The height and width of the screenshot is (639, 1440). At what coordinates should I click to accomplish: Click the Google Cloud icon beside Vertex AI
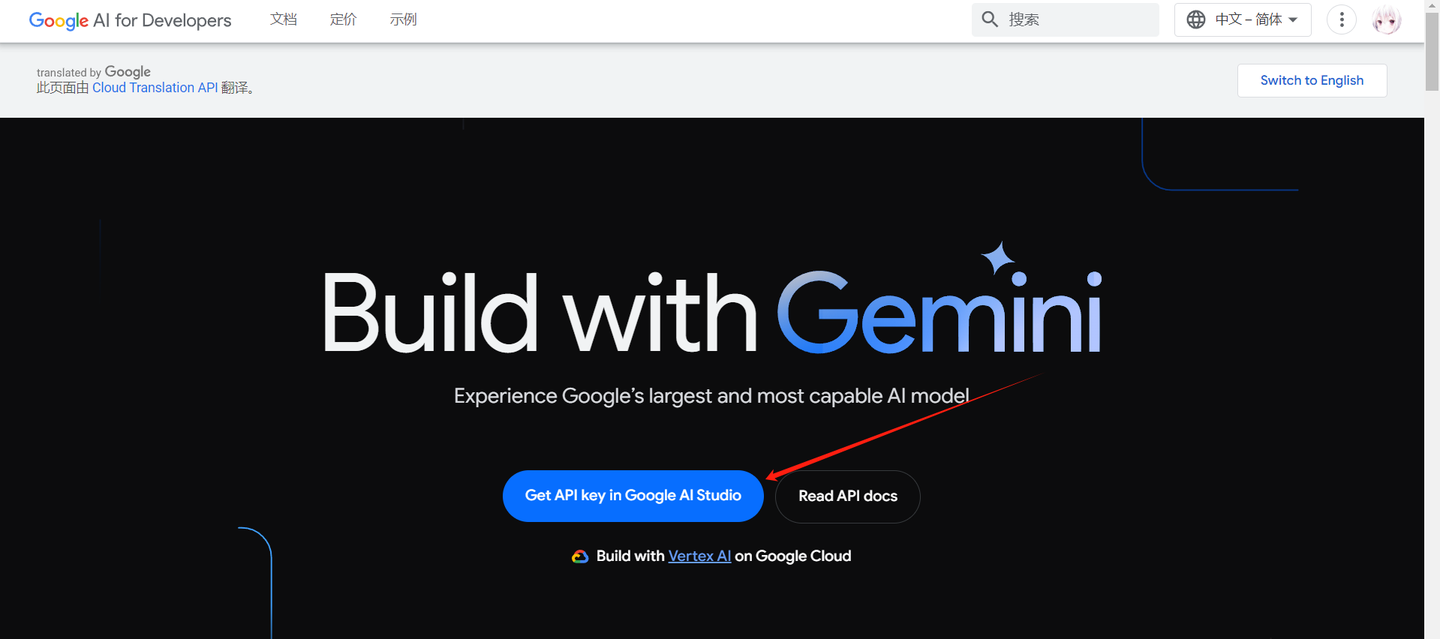click(x=581, y=556)
